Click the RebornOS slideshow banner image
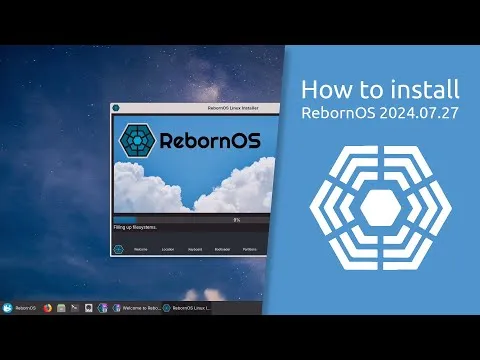 pos(195,164)
